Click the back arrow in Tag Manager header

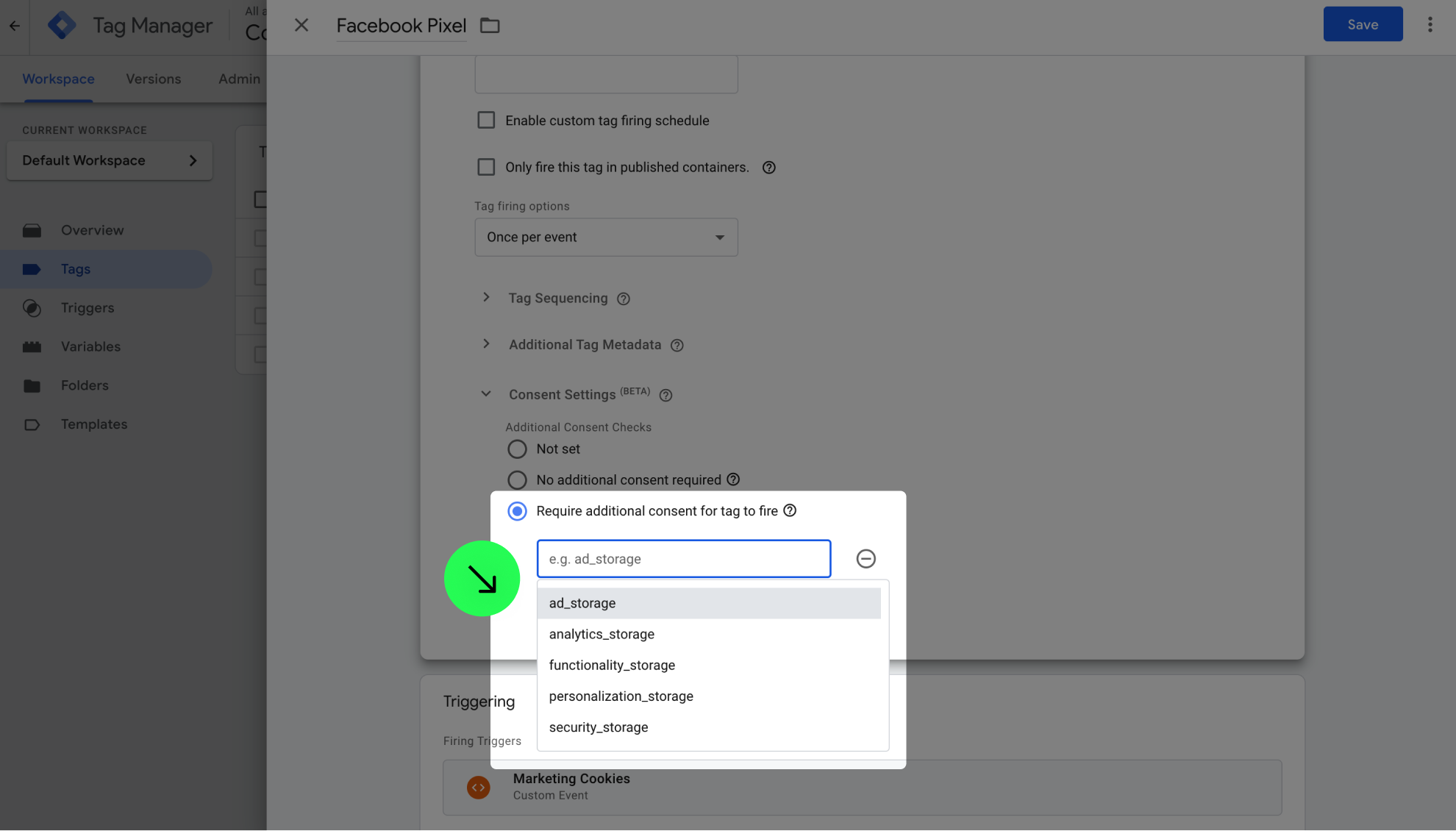pyautogui.click(x=15, y=26)
